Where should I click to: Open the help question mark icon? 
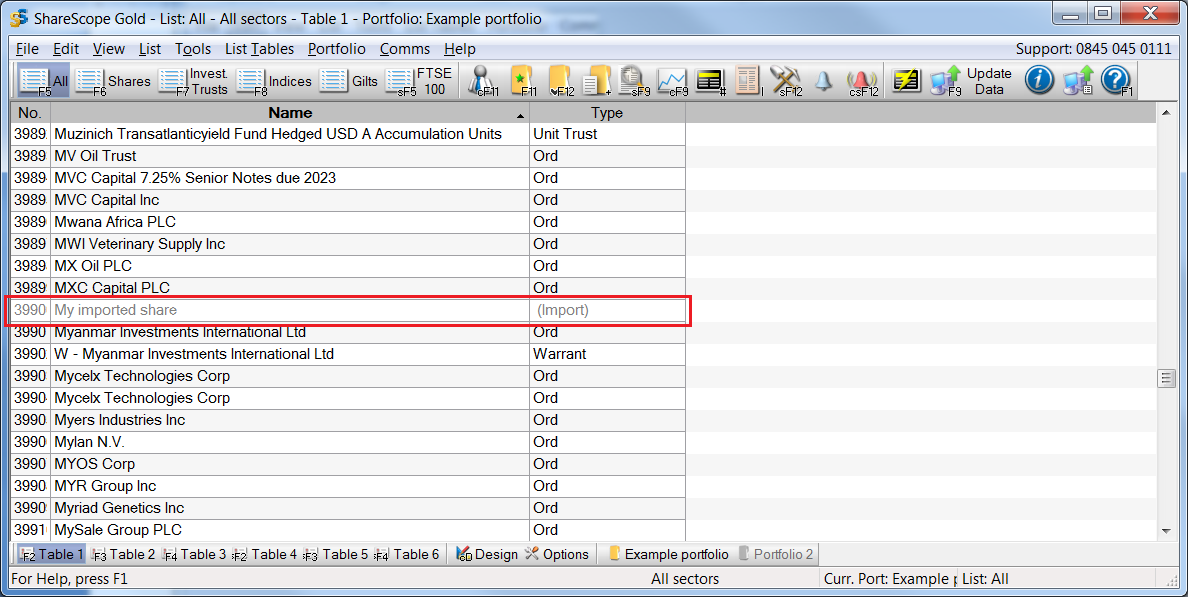click(1115, 81)
